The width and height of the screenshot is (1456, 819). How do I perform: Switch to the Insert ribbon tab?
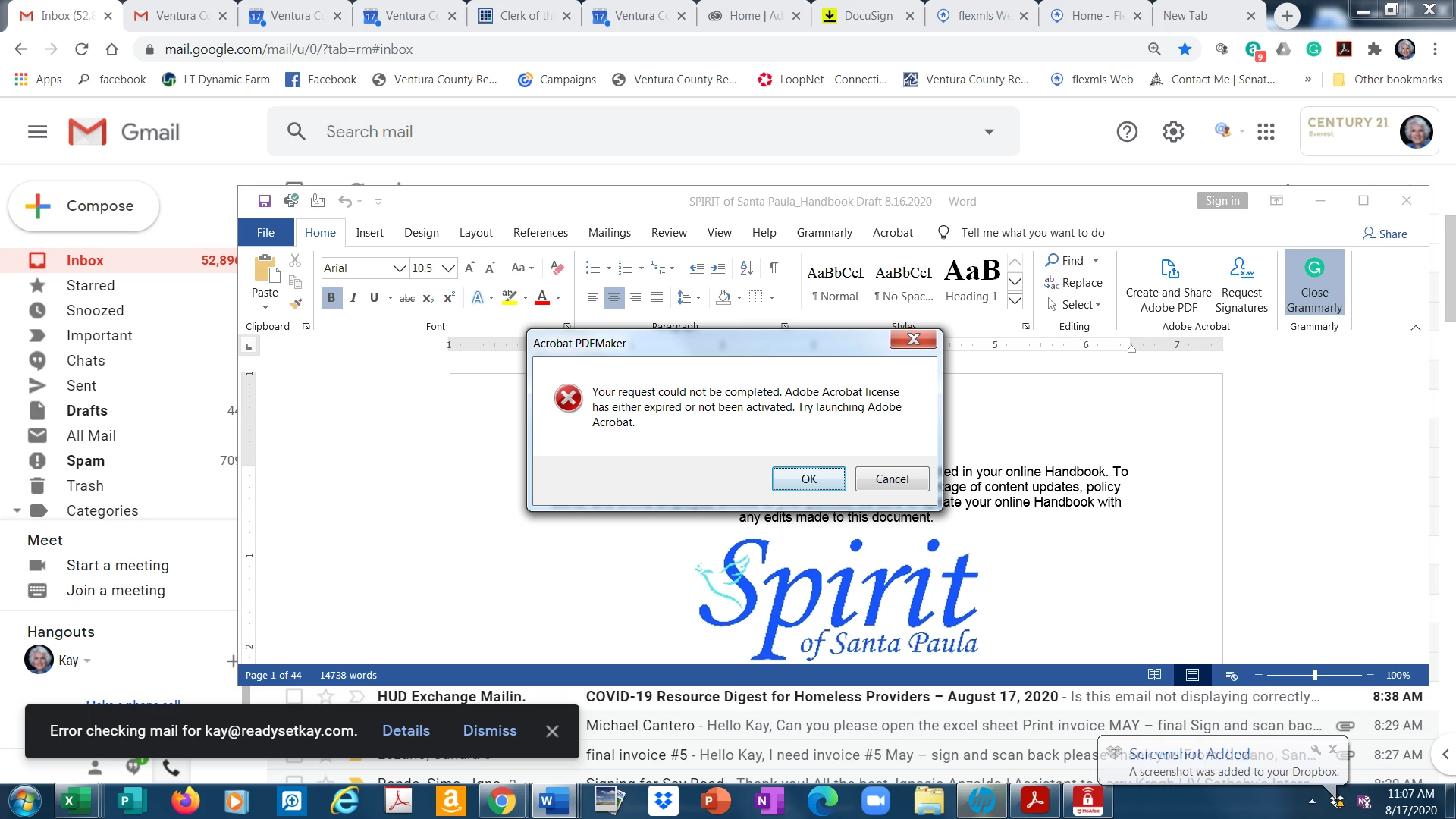(369, 233)
